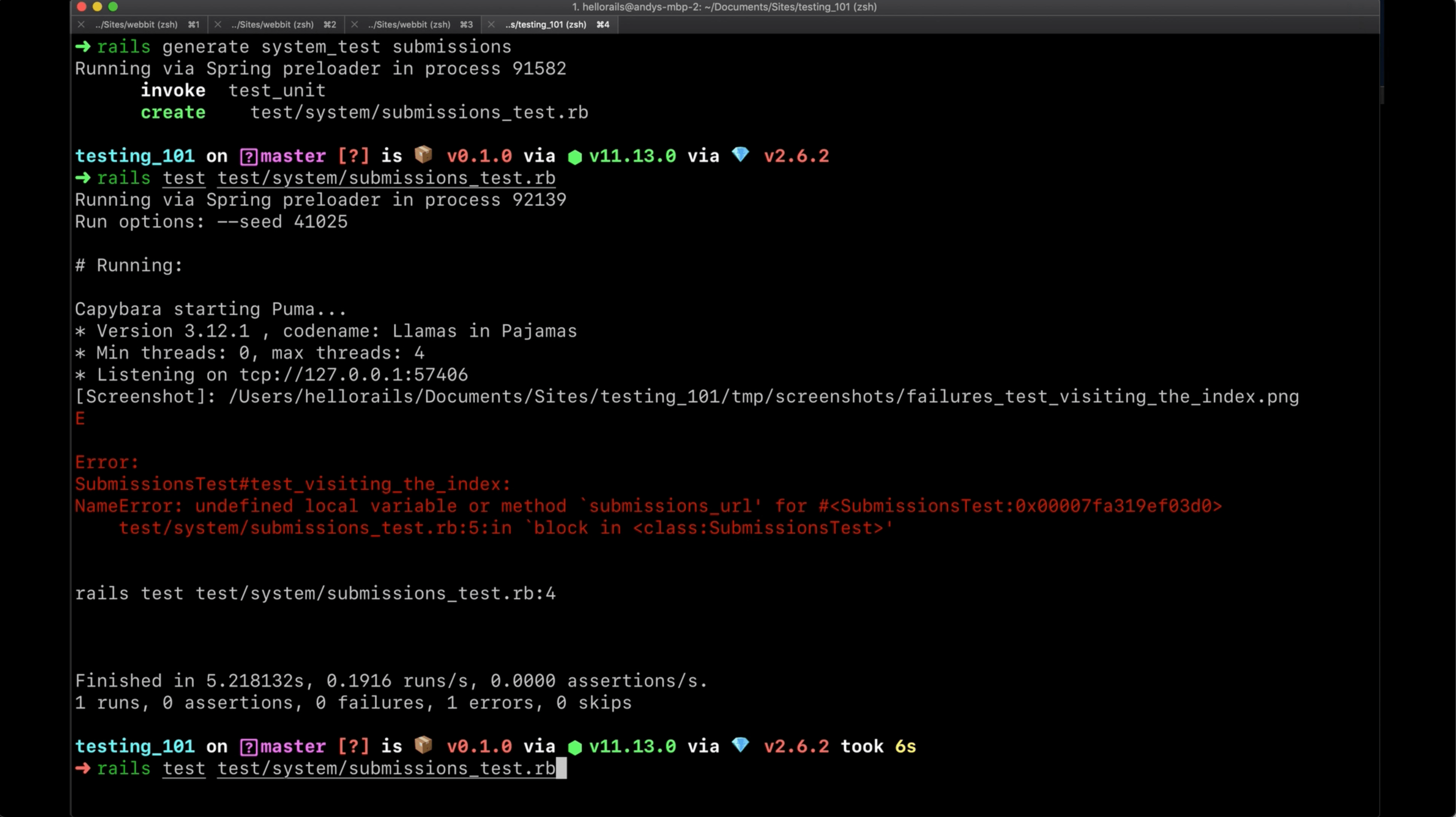Image resolution: width=1456 pixels, height=817 pixels.
Task: Click 'Running via Spring preloader in process 91582'
Action: coord(321,68)
